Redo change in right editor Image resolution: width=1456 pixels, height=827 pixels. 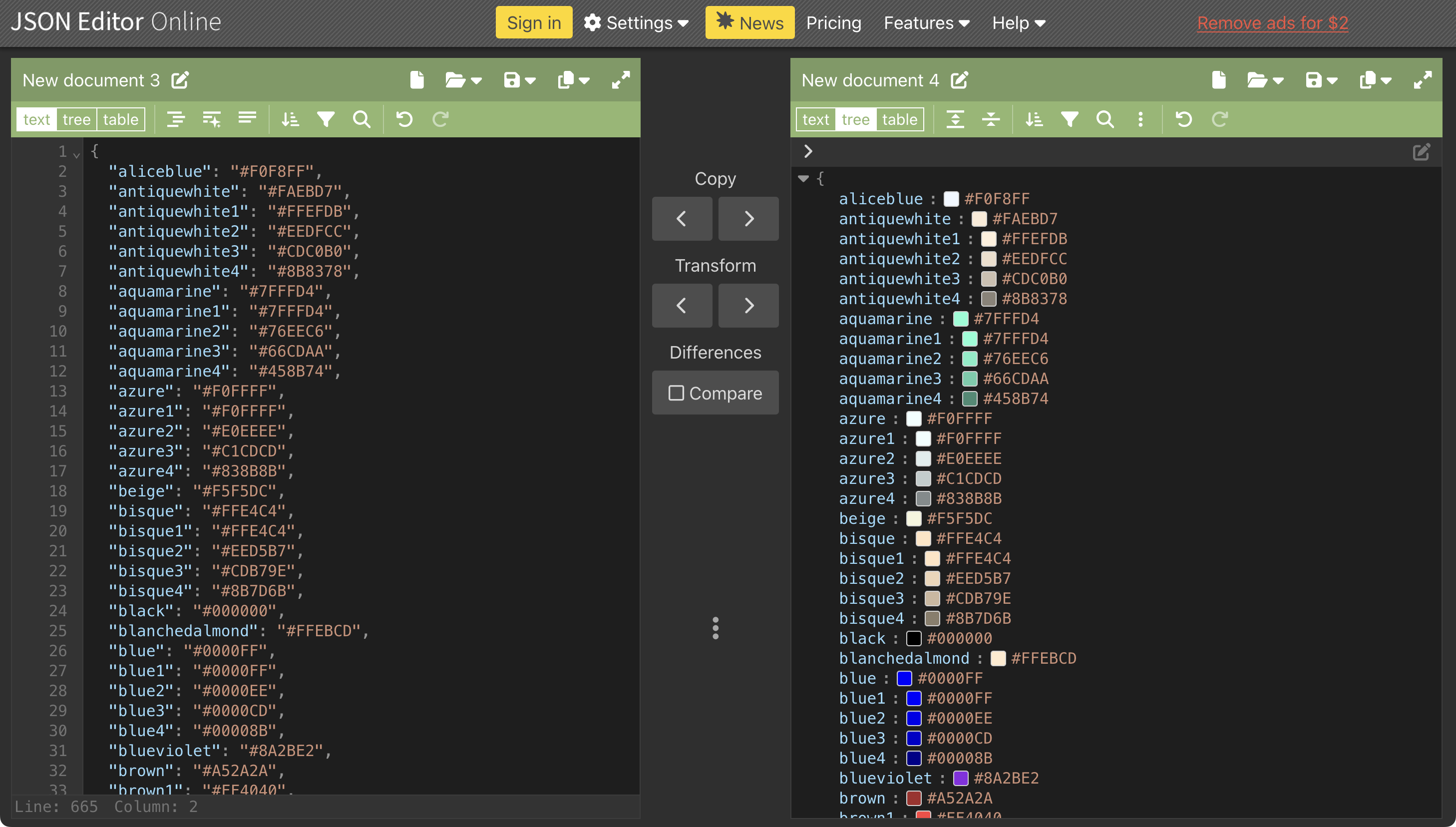(x=1220, y=119)
